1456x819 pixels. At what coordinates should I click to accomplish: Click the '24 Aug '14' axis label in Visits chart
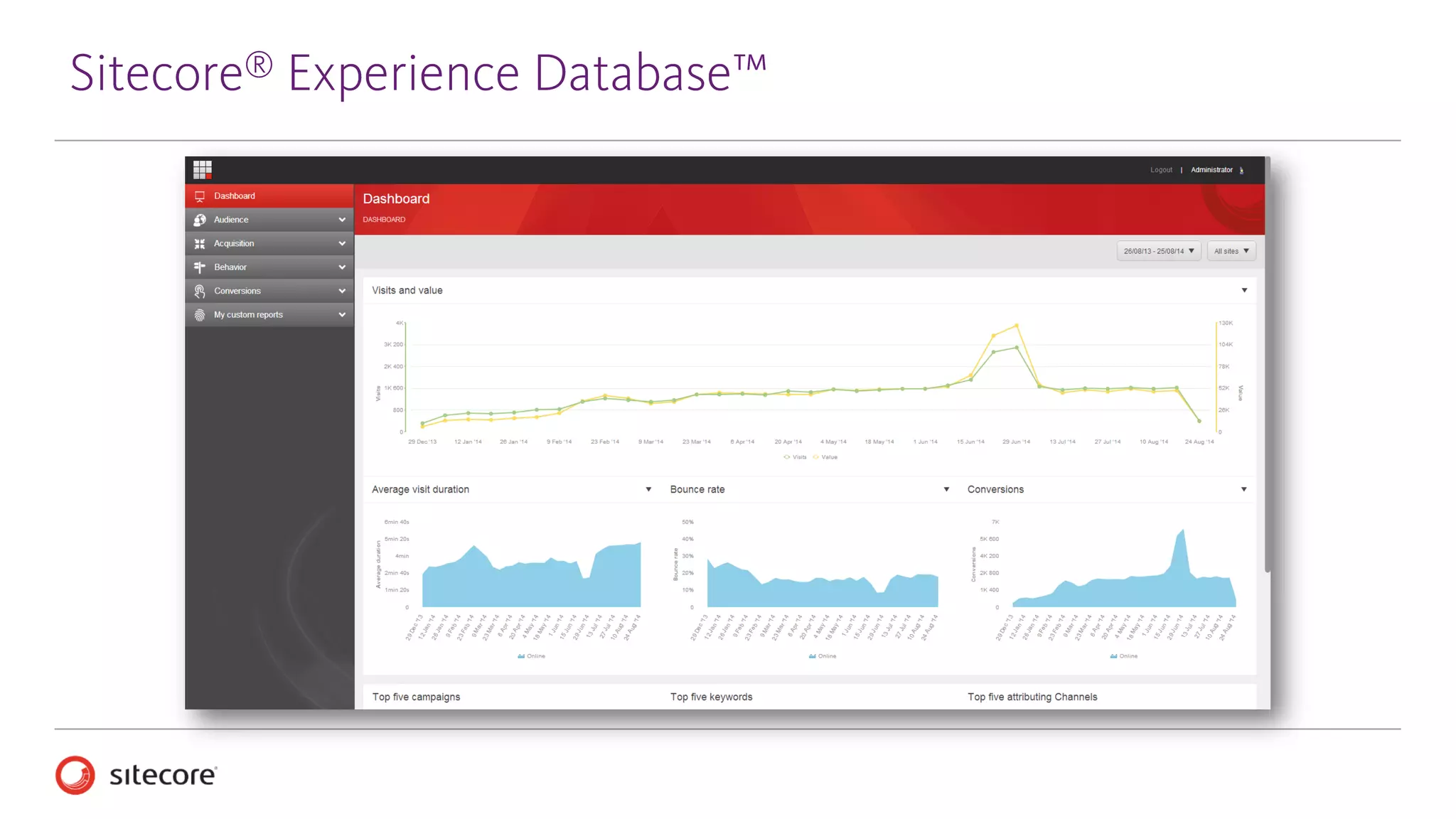[x=1199, y=442]
